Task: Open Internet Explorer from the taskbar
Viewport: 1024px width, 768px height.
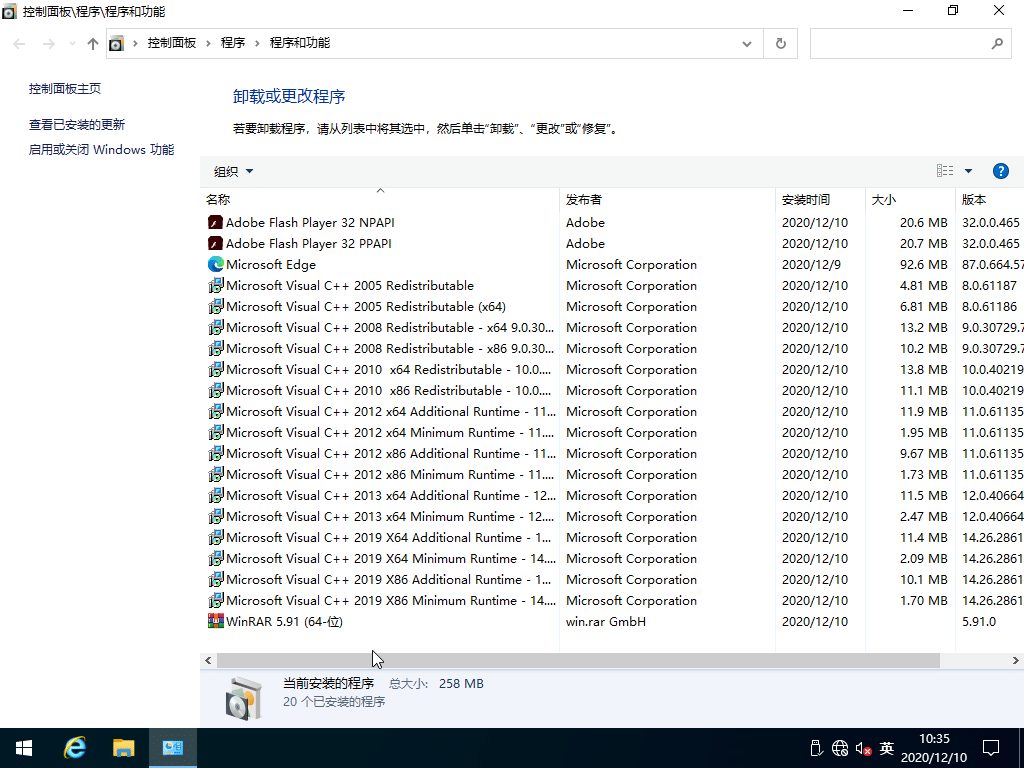Action: tap(74, 747)
